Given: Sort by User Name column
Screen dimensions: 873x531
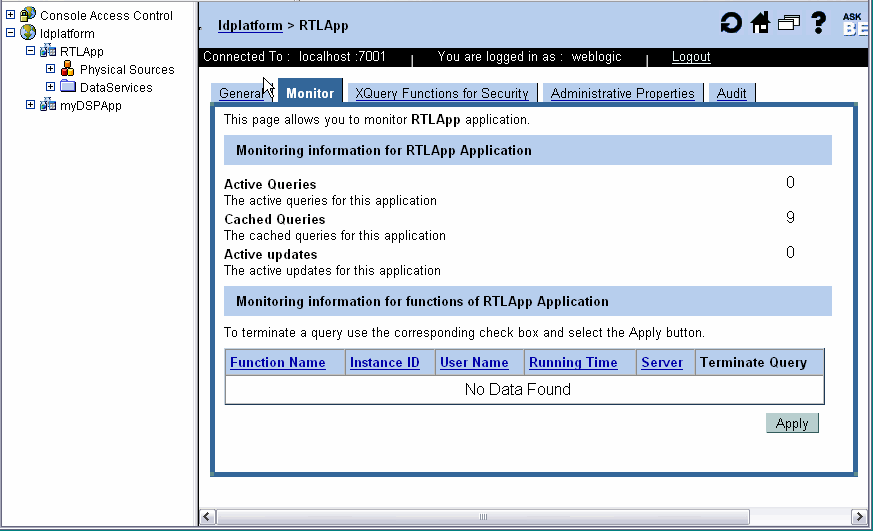Looking at the screenshot, I should coord(474,362).
